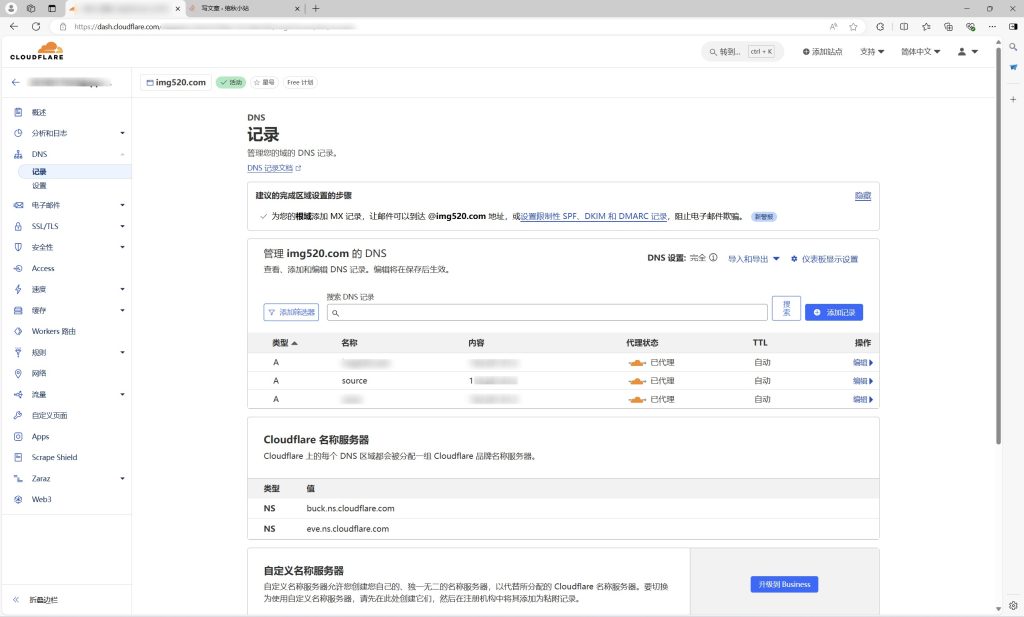Click the 缓存 storage icon
Image resolution: width=1024 pixels, height=617 pixels.
point(18,310)
